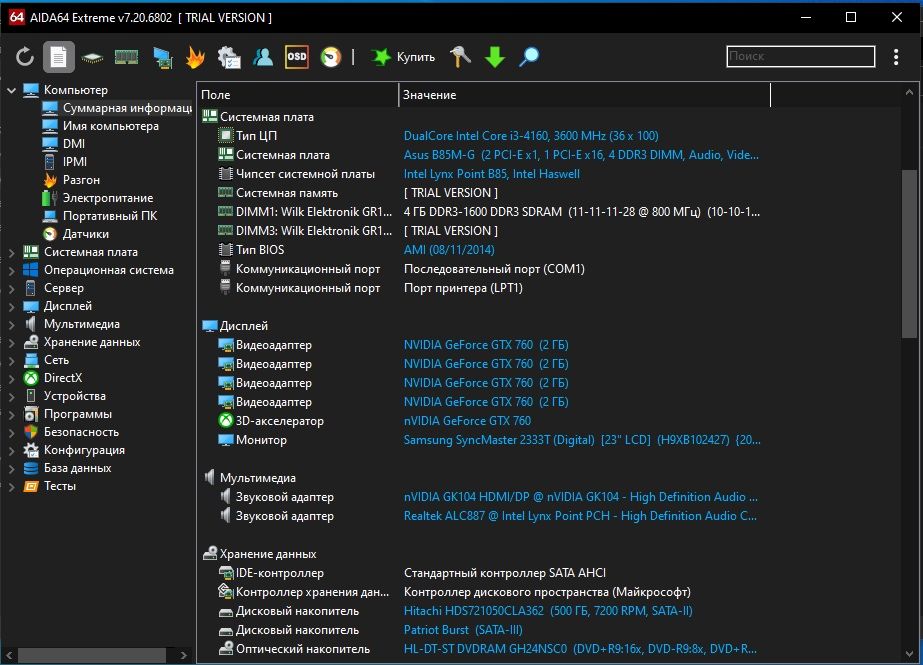Expand the Дисплей tree node

coord(11,307)
